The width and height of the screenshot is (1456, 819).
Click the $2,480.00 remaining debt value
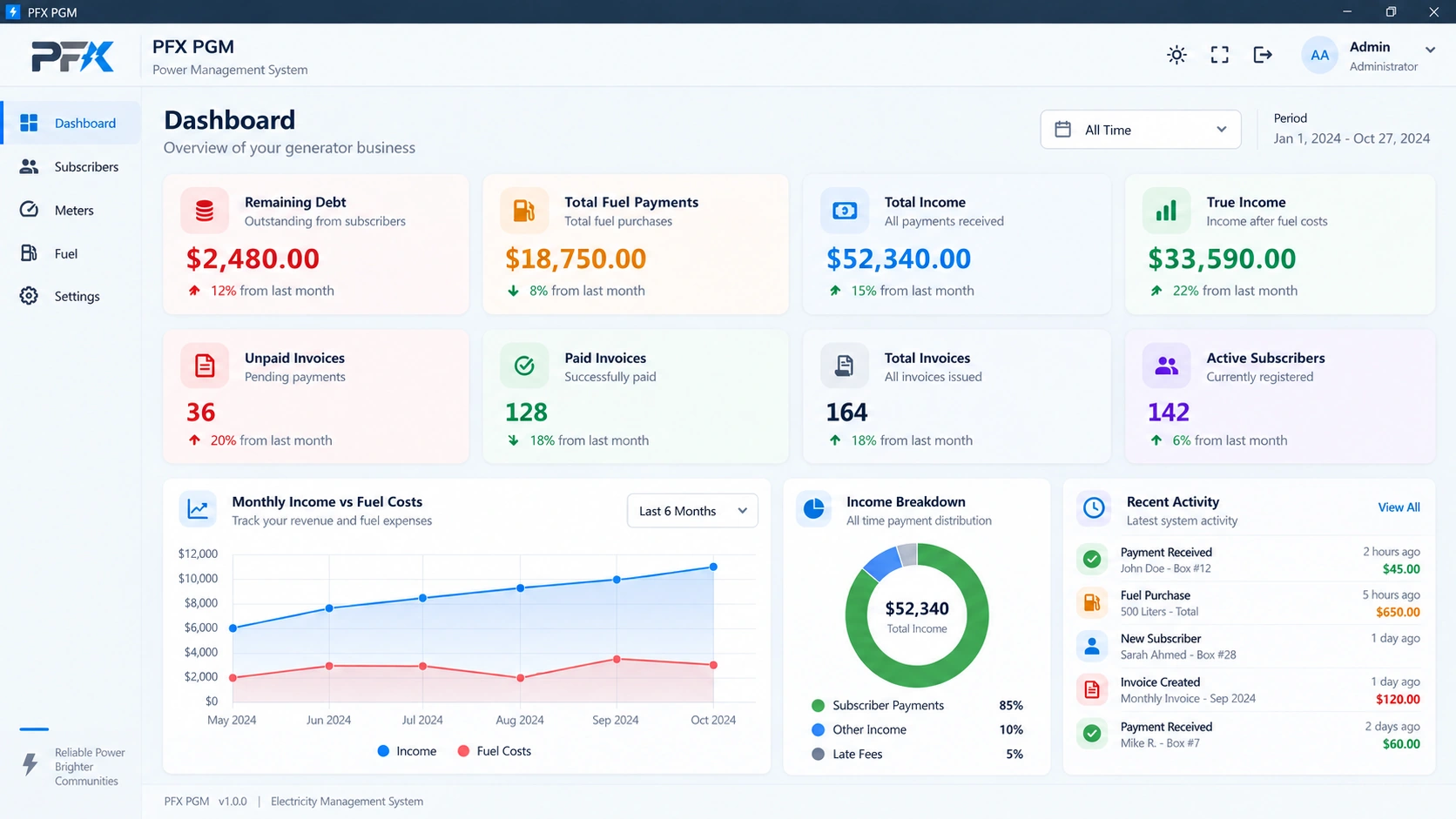click(253, 258)
